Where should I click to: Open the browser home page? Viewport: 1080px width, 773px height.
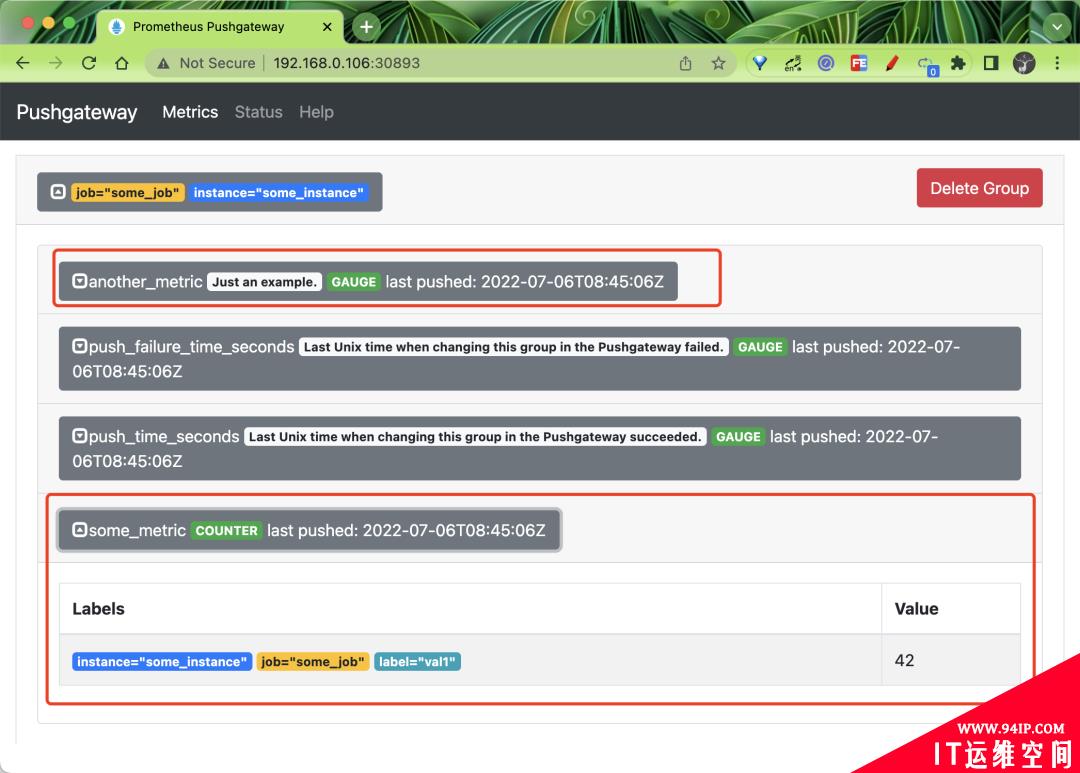click(x=122, y=63)
